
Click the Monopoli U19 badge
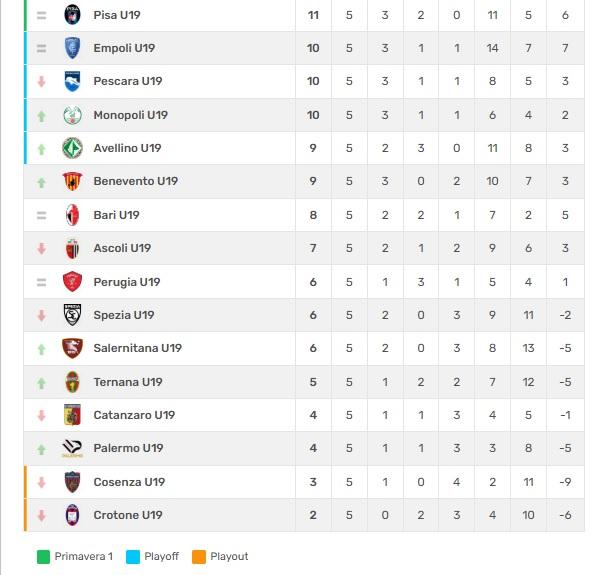click(x=72, y=115)
